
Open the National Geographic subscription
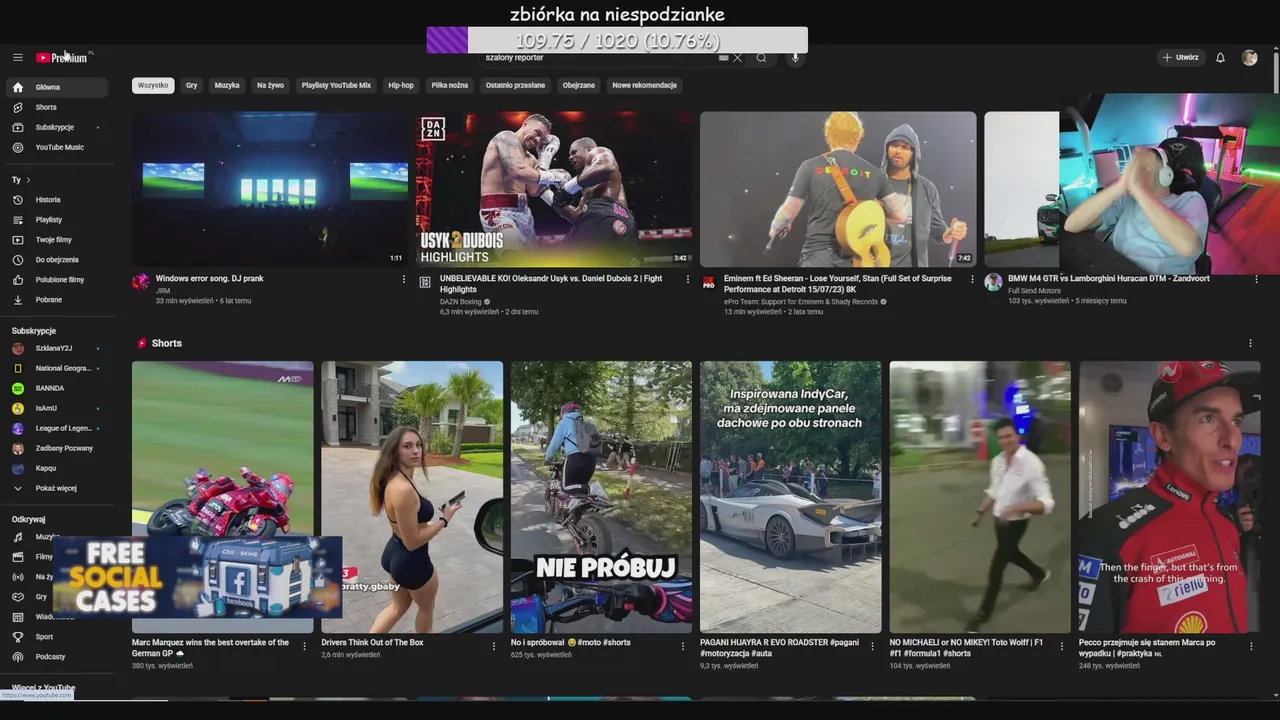[x=57, y=368]
